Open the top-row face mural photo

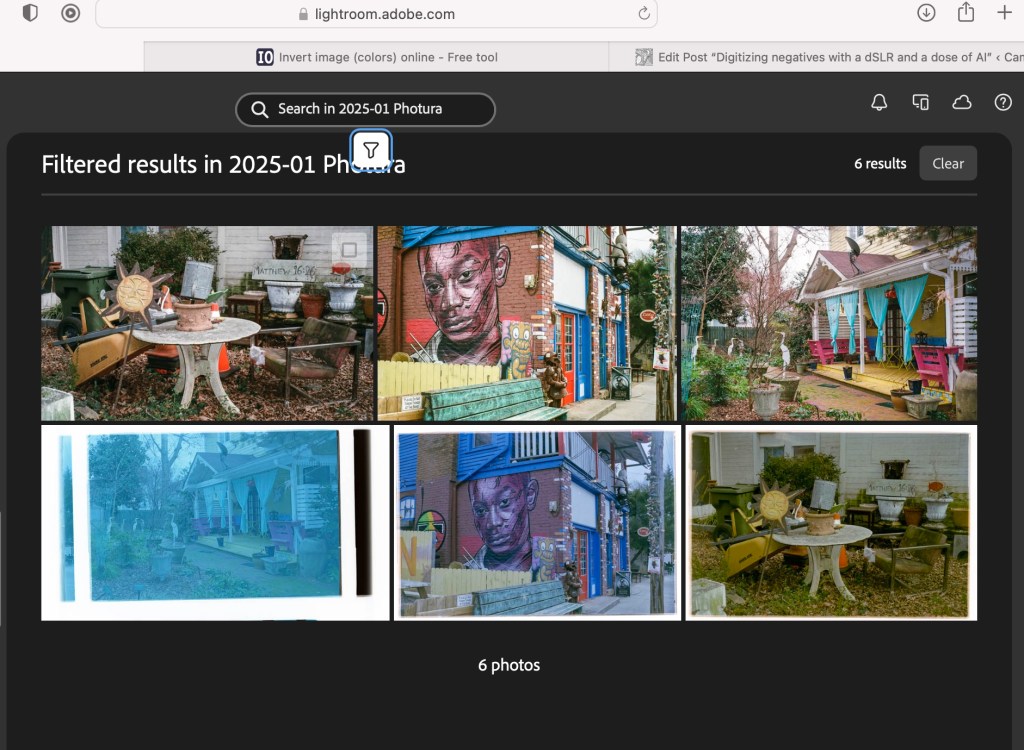pos(526,323)
